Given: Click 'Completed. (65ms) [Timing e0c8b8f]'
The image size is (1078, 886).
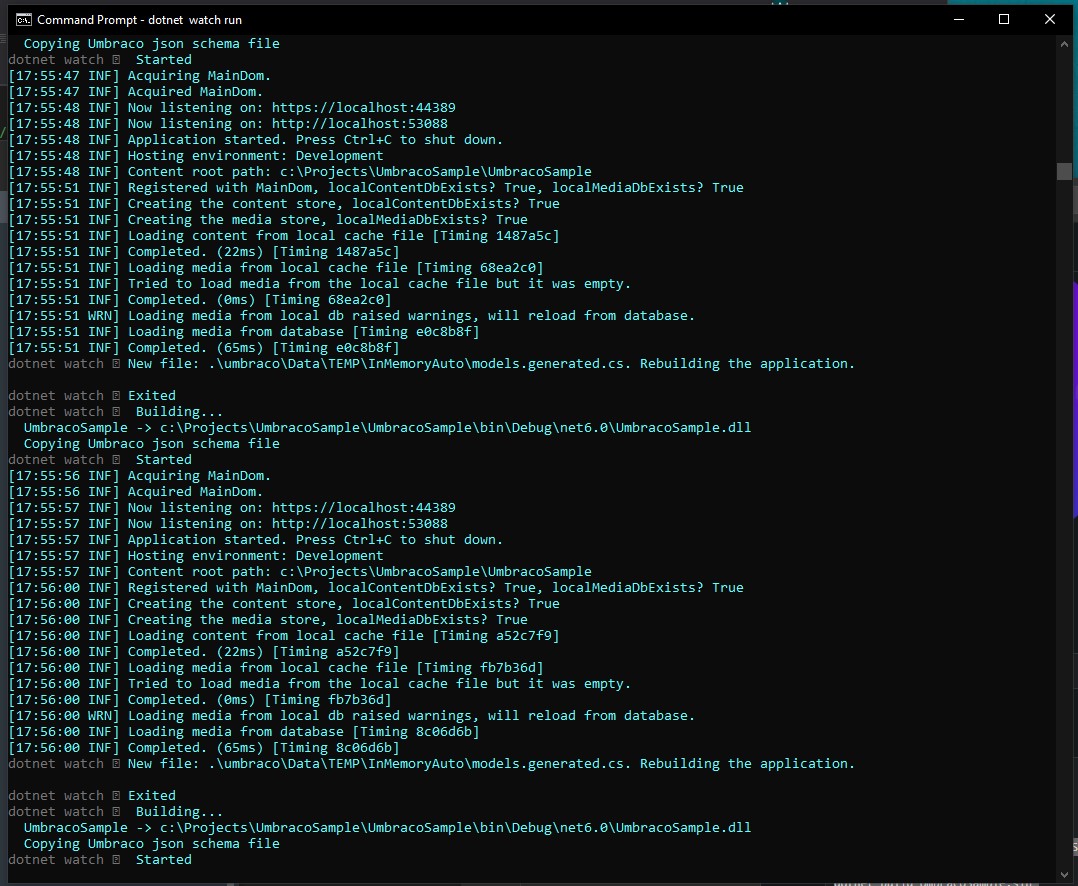Looking at the screenshot, I should point(263,348).
